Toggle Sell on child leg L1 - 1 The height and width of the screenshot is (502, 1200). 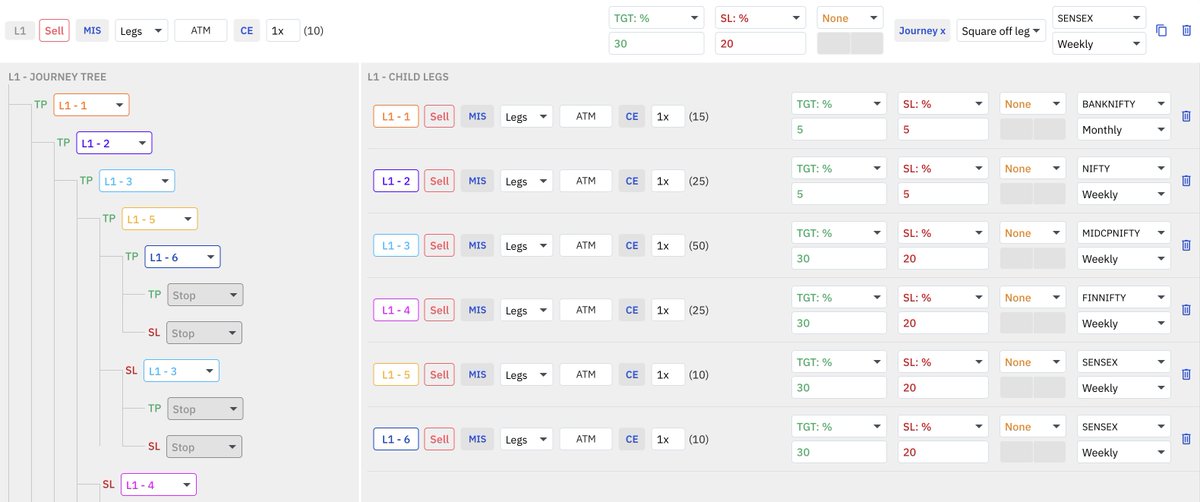click(439, 116)
